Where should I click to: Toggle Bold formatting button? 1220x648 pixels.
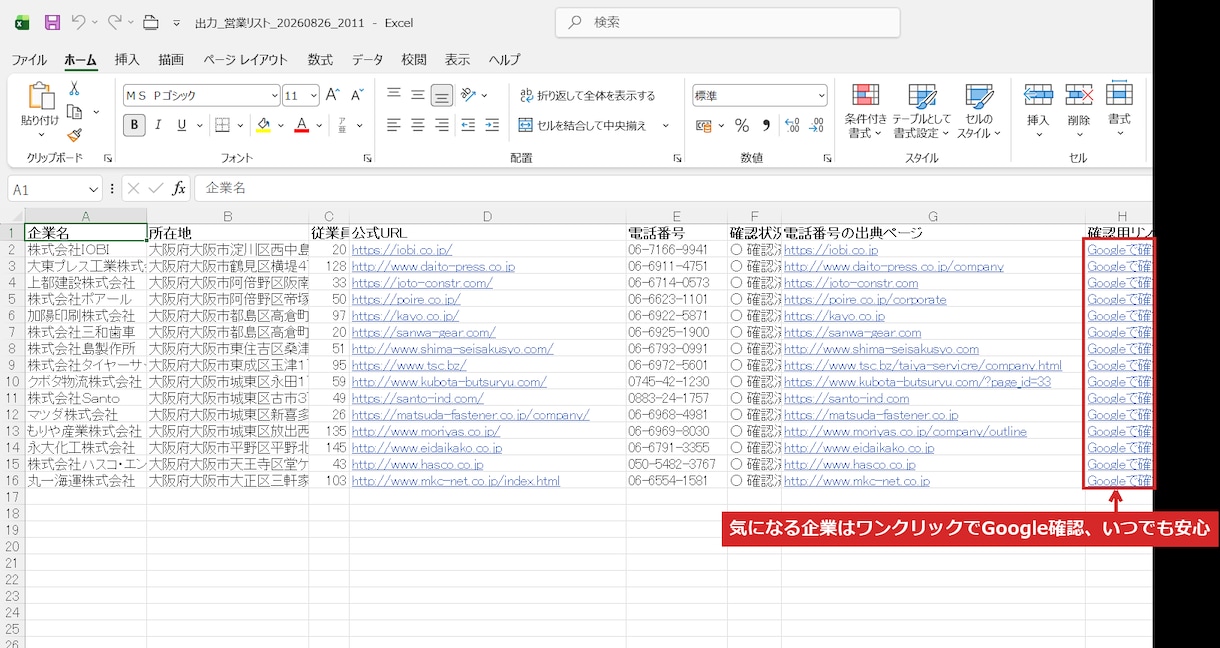click(134, 125)
